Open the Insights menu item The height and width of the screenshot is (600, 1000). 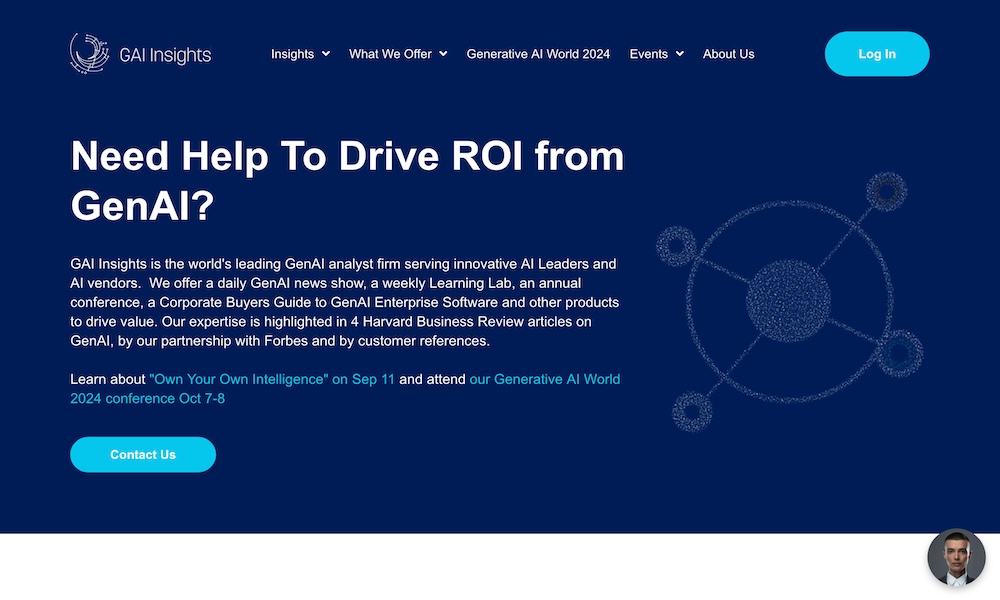292,54
